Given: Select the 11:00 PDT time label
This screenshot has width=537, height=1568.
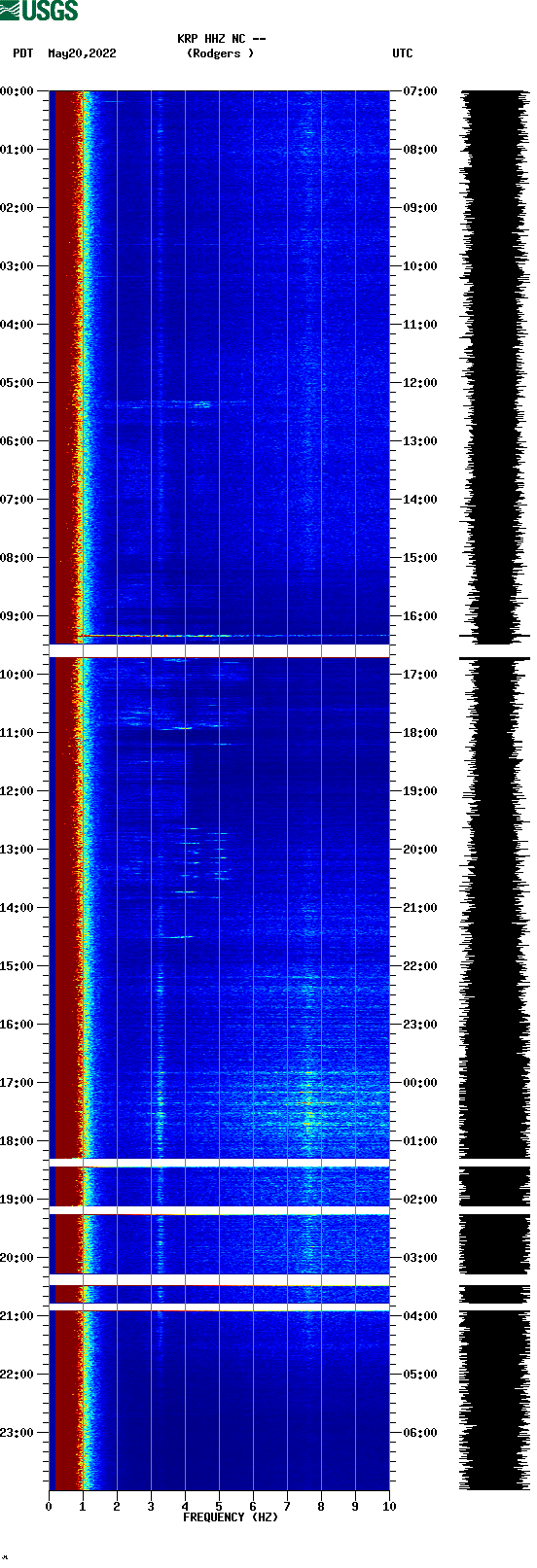Looking at the screenshot, I should tap(18, 733).
